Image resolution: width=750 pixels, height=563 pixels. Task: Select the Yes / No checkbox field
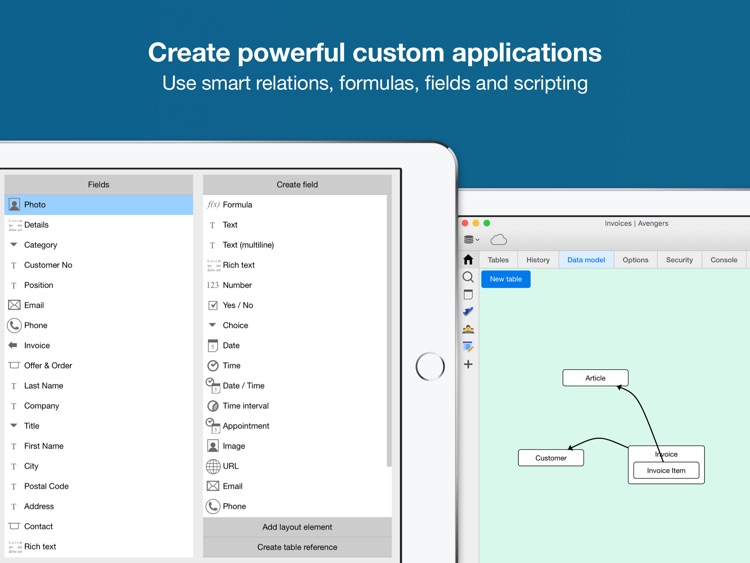point(295,305)
